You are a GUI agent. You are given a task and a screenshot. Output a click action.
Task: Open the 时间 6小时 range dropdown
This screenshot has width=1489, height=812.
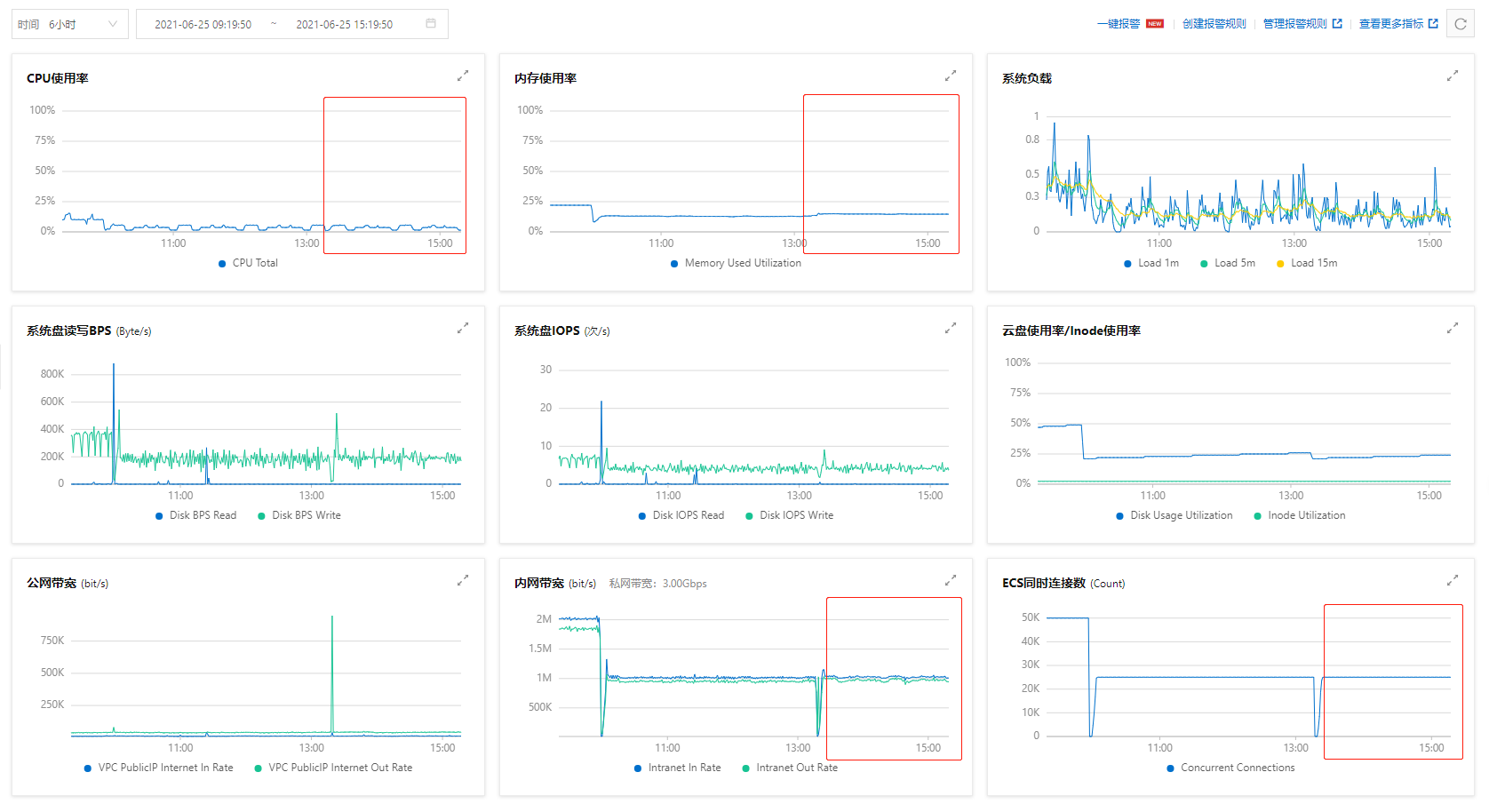(70, 24)
